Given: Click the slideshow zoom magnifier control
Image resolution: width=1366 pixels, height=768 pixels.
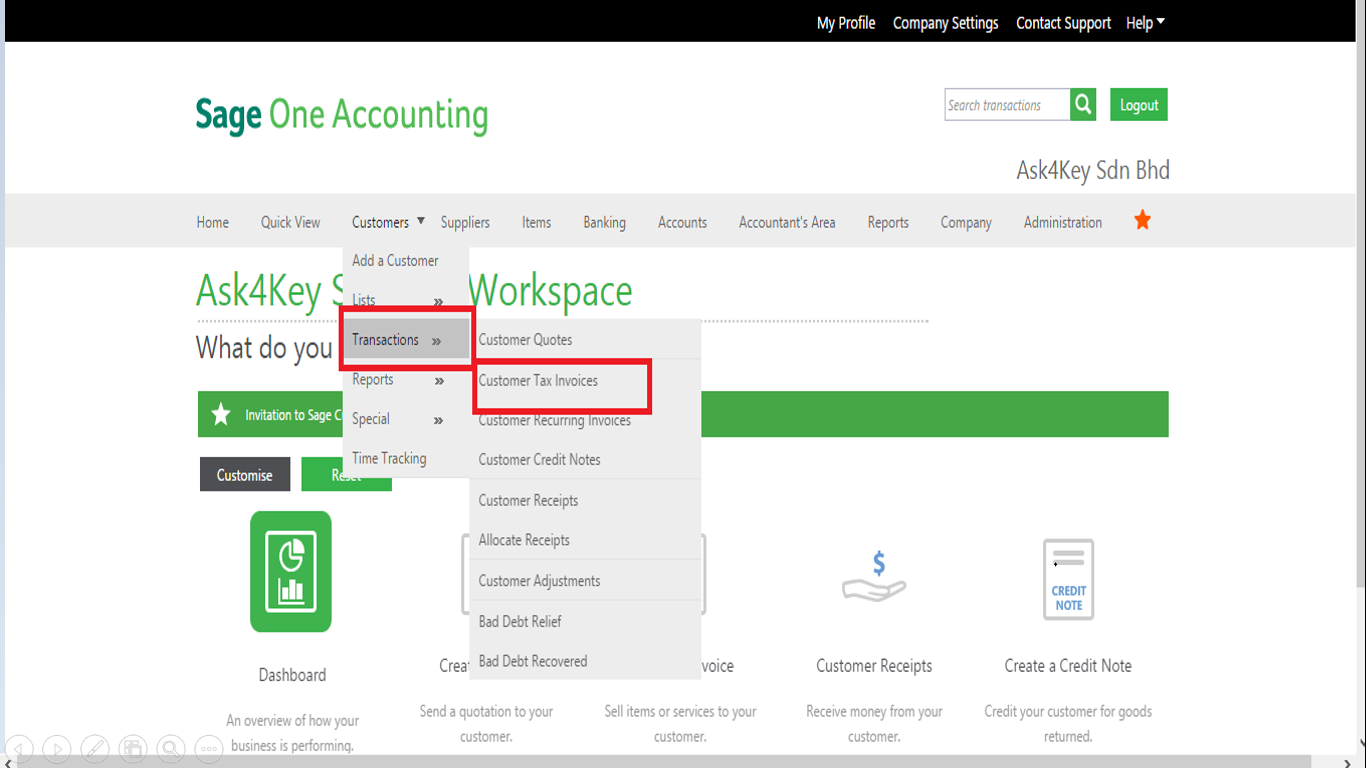Looking at the screenshot, I should 171,748.
